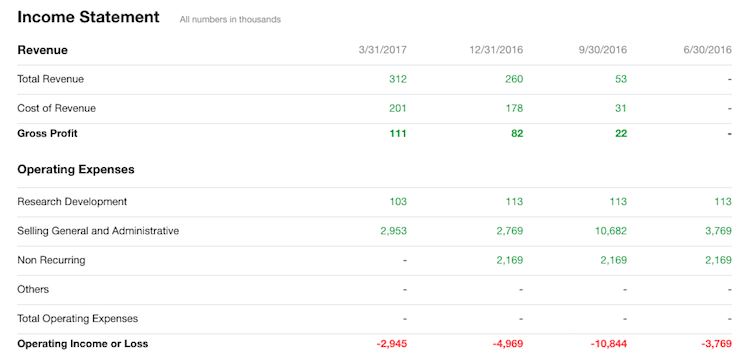Click Selling General and Administrative label
Screen dimensions: 748x361
click(98, 231)
